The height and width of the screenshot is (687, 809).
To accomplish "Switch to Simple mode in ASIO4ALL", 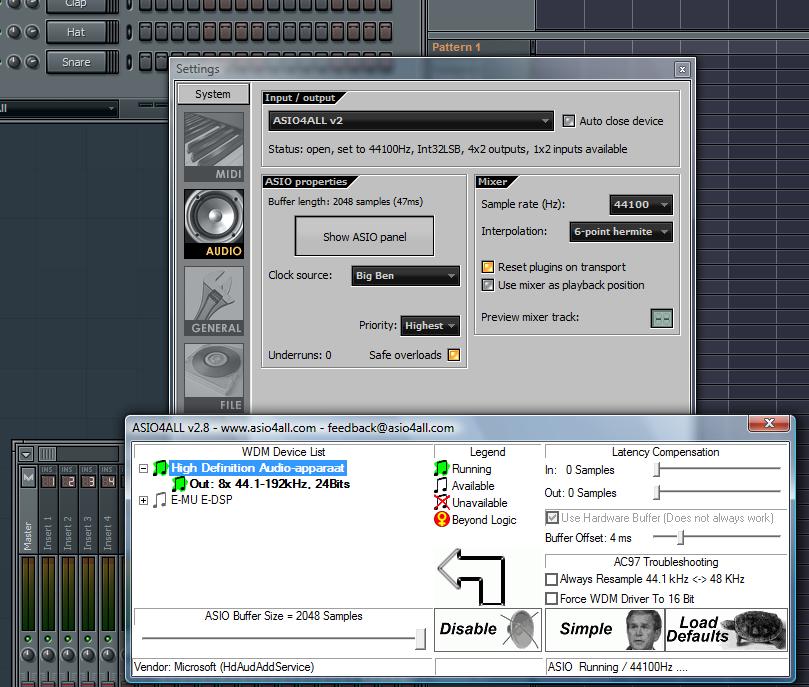I will (x=605, y=629).
